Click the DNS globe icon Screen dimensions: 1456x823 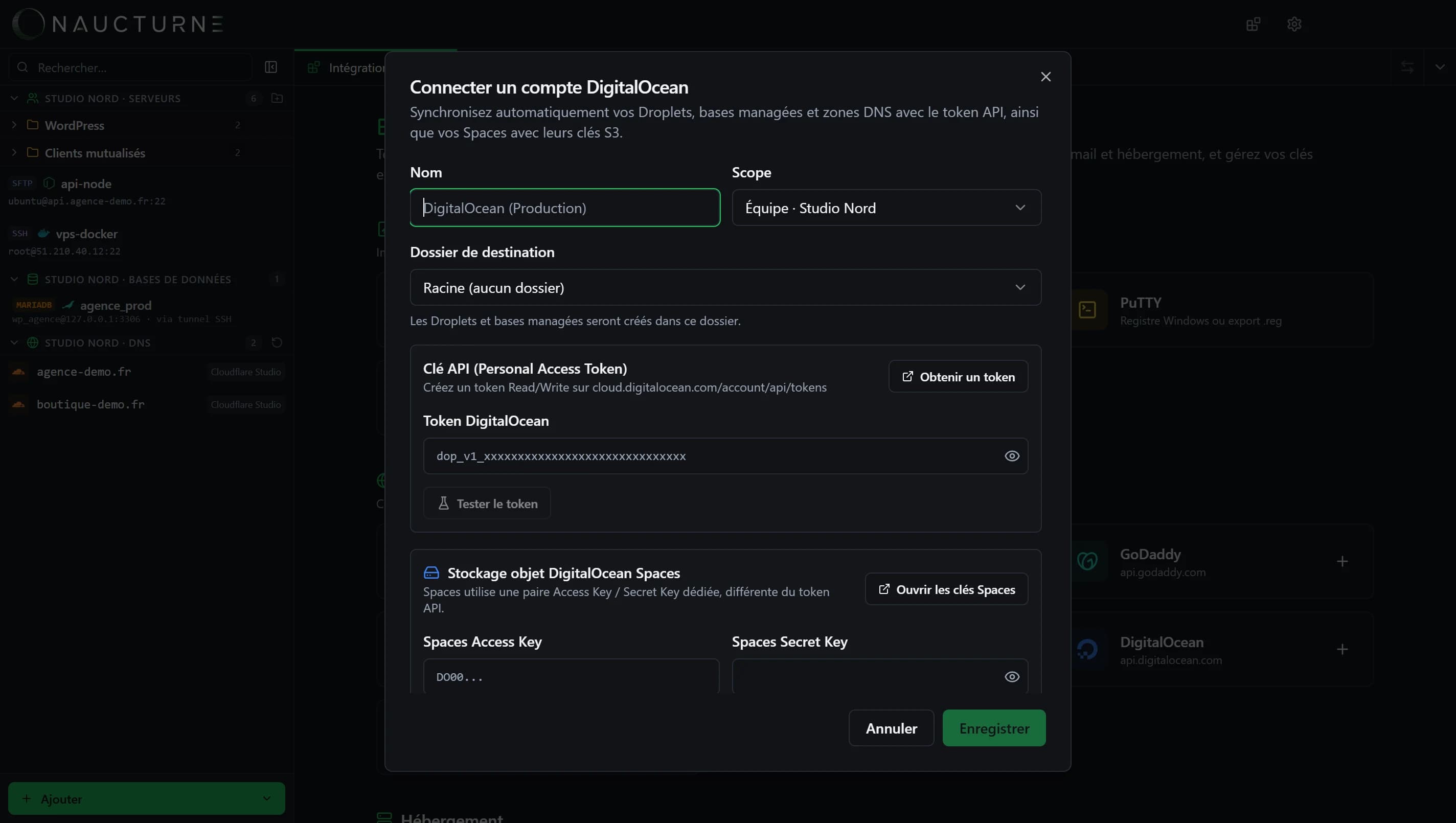tap(33, 342)
